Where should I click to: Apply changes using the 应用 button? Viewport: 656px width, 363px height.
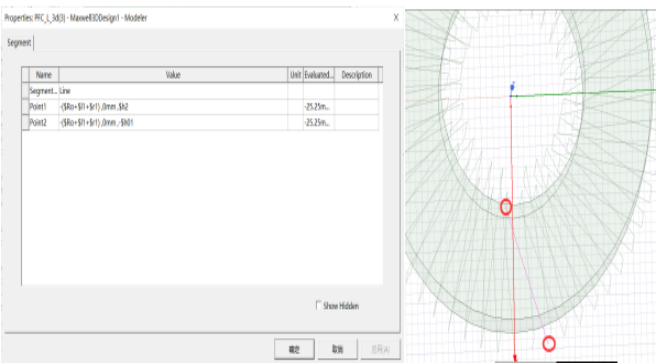(x=381, y=349)
